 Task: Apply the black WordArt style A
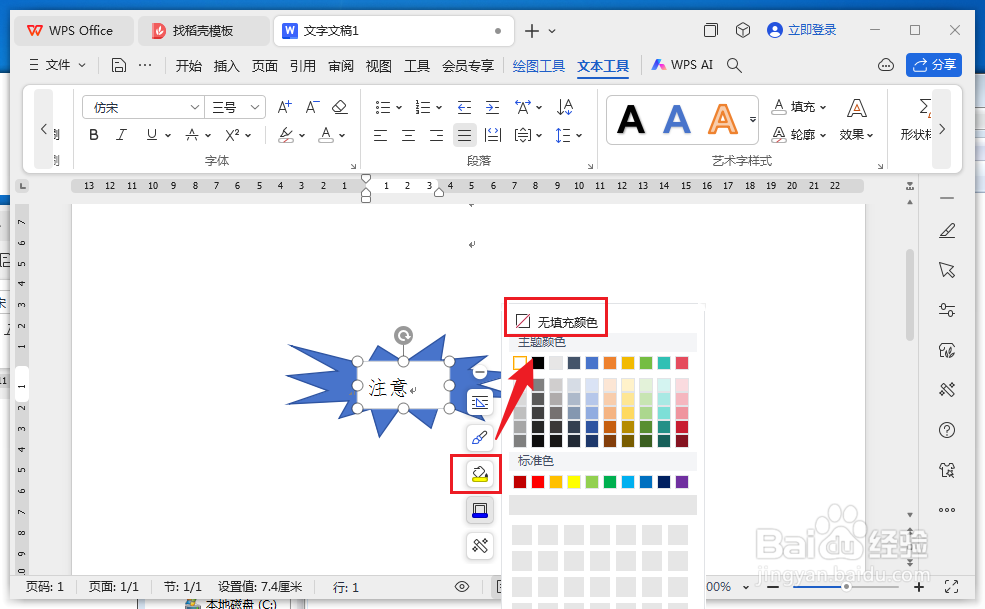pyautogui.click(x=631, y=119)
